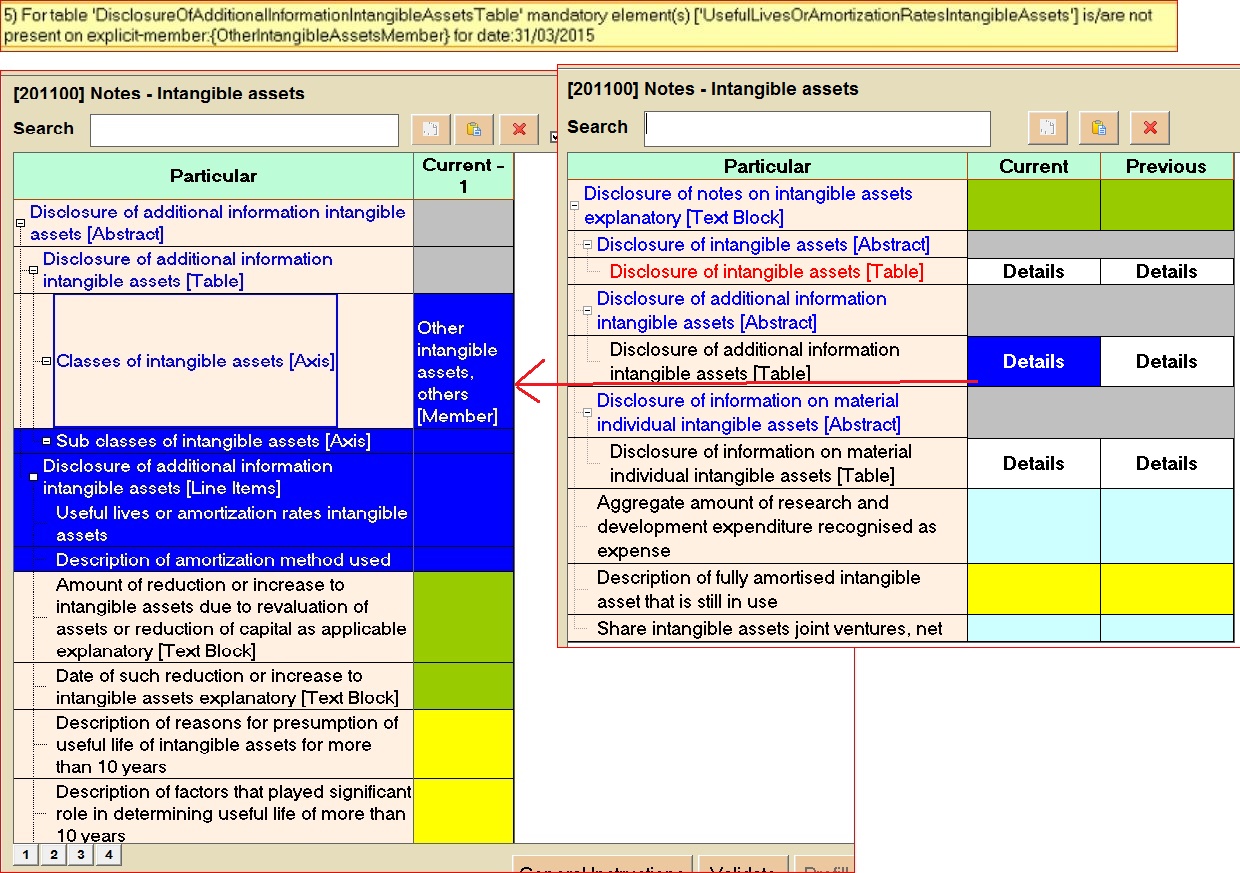Click the Validate button

pyautogui.click(x=742, y=866)
